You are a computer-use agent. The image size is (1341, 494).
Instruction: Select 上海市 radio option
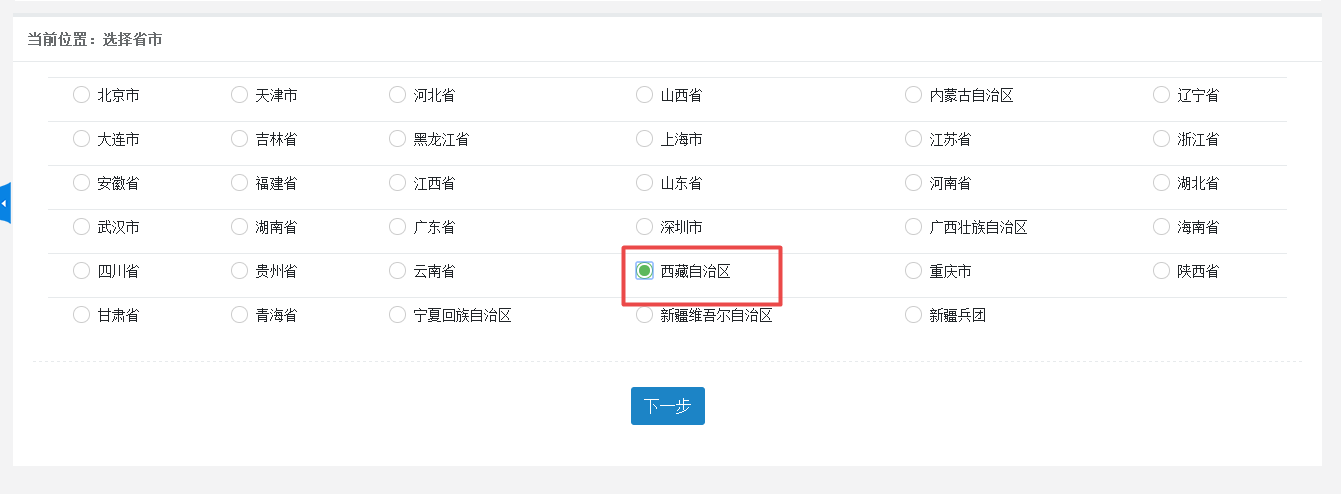point(644,139)
